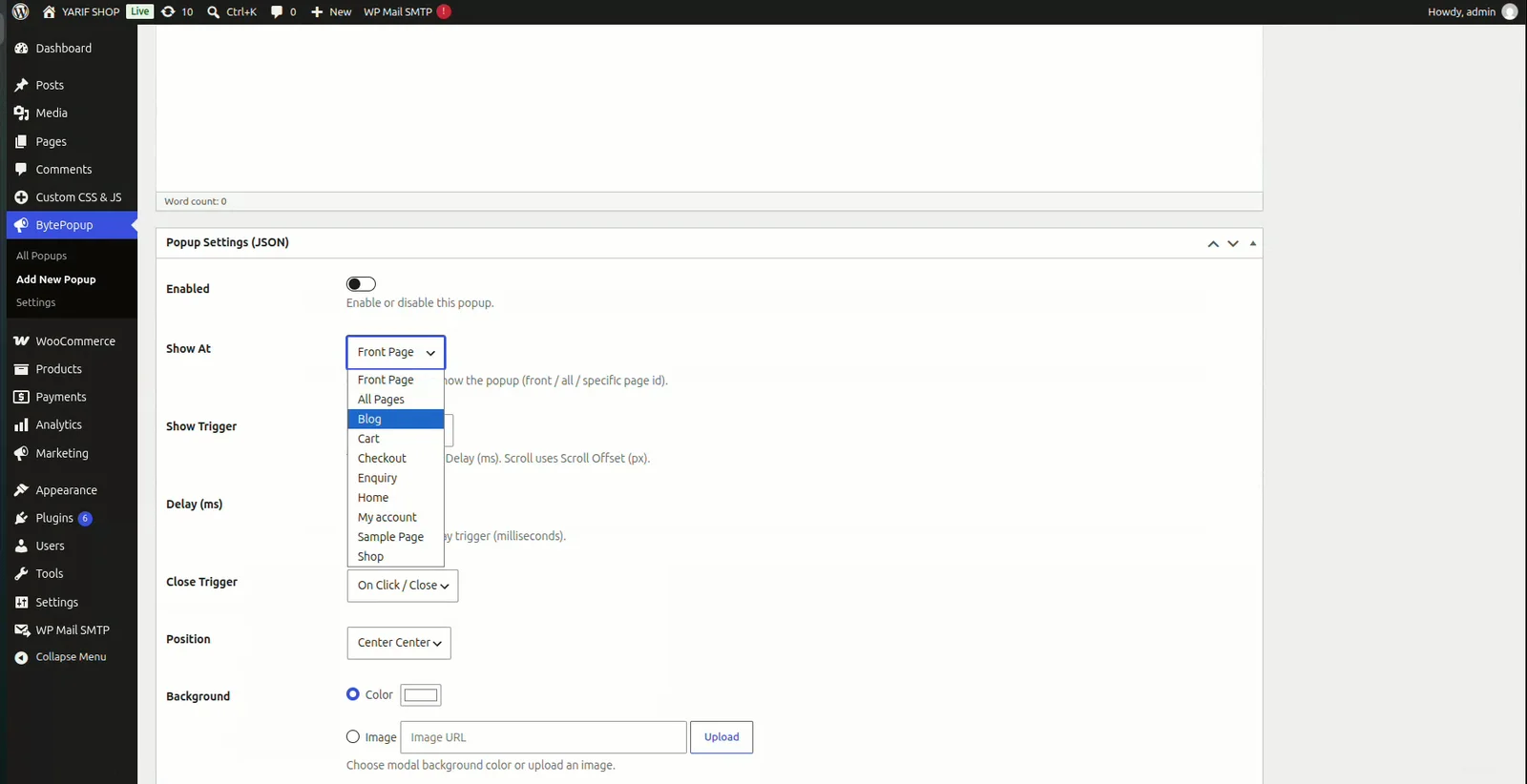Open the Close Trigger On Click / Close dropdown
This screenshot has height=784, width=1527.
(x=403, y=586)
